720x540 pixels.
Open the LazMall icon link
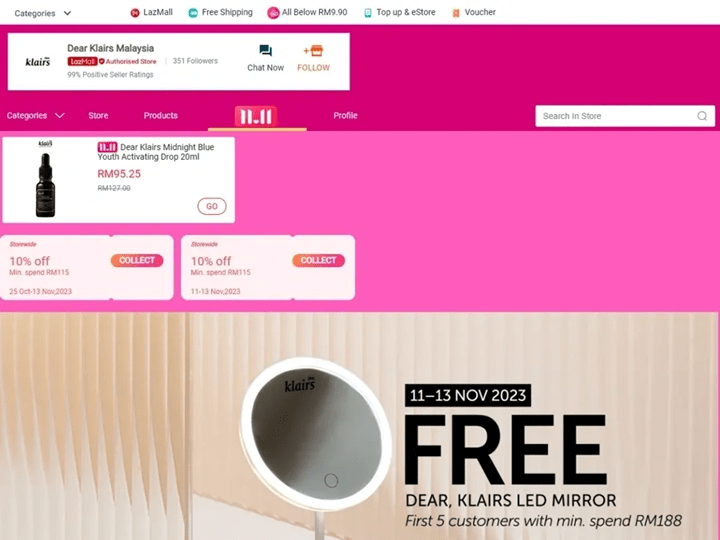pyautogui.click(x=135, y=13)
